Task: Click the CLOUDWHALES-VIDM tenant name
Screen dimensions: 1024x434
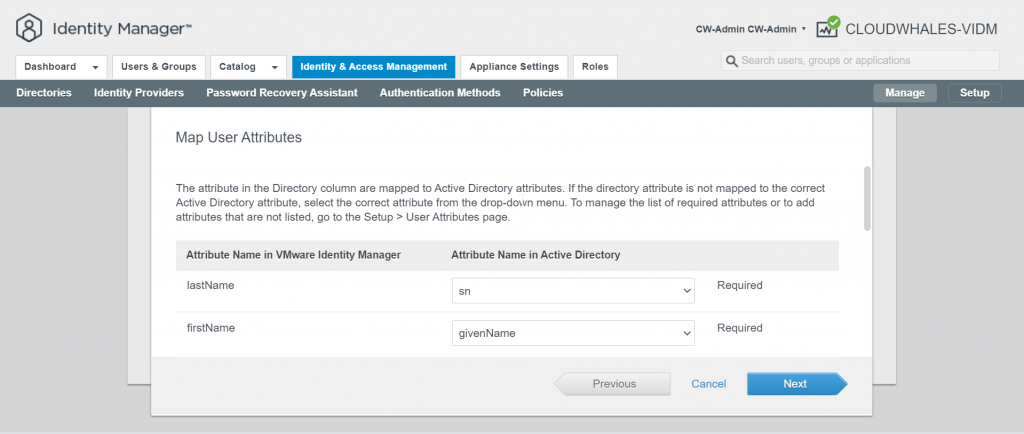Action: (x=921, y=29)
